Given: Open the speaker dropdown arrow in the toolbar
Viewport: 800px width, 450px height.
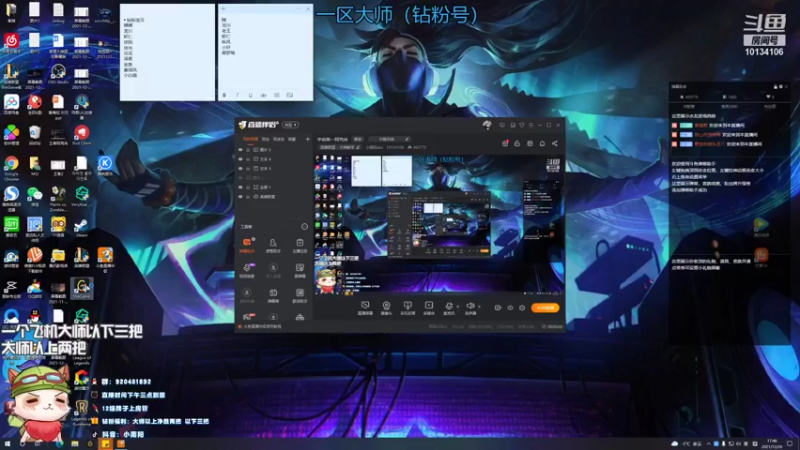Looking at the screenshot, I should click(479, 306).
